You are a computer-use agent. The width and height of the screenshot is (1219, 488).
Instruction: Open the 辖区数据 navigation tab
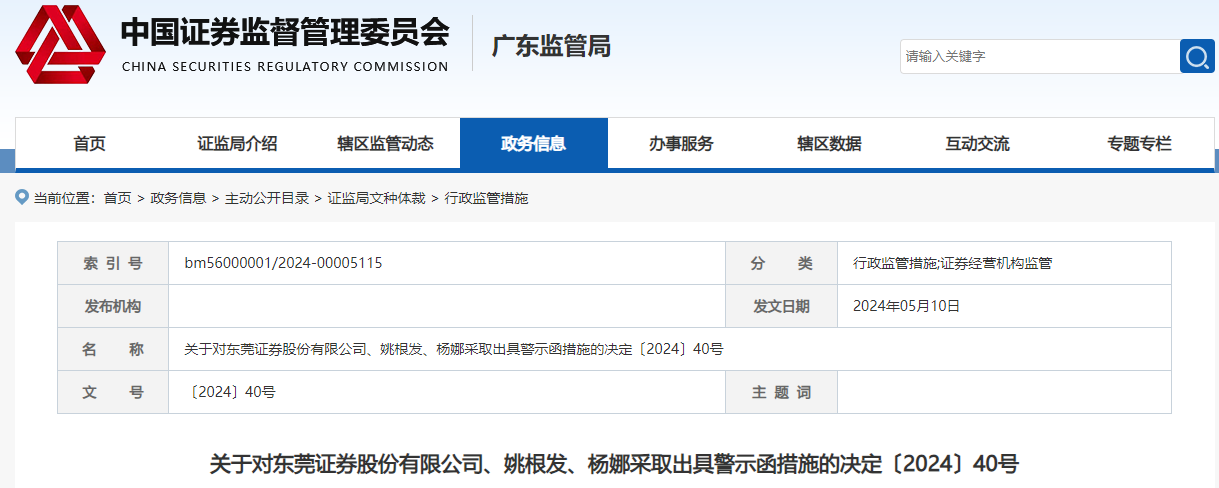829,144
